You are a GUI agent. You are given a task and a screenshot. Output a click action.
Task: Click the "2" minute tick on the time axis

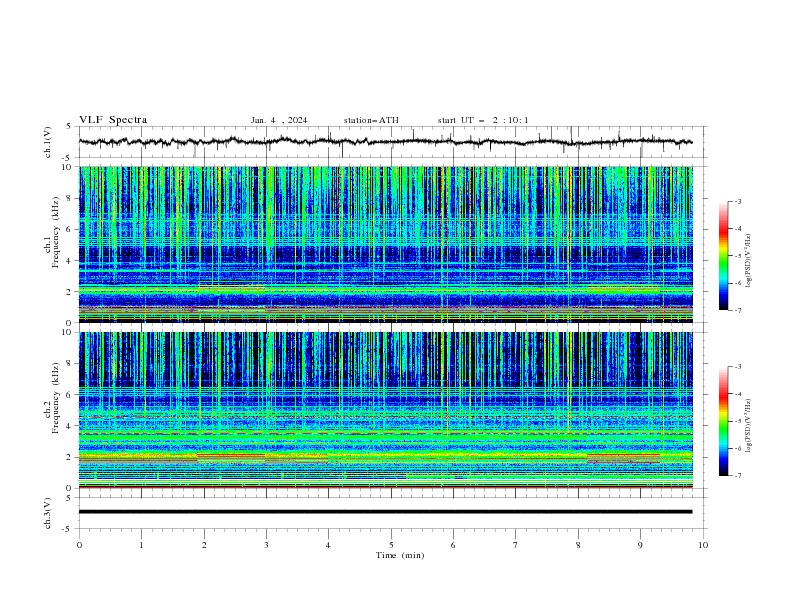204,545
